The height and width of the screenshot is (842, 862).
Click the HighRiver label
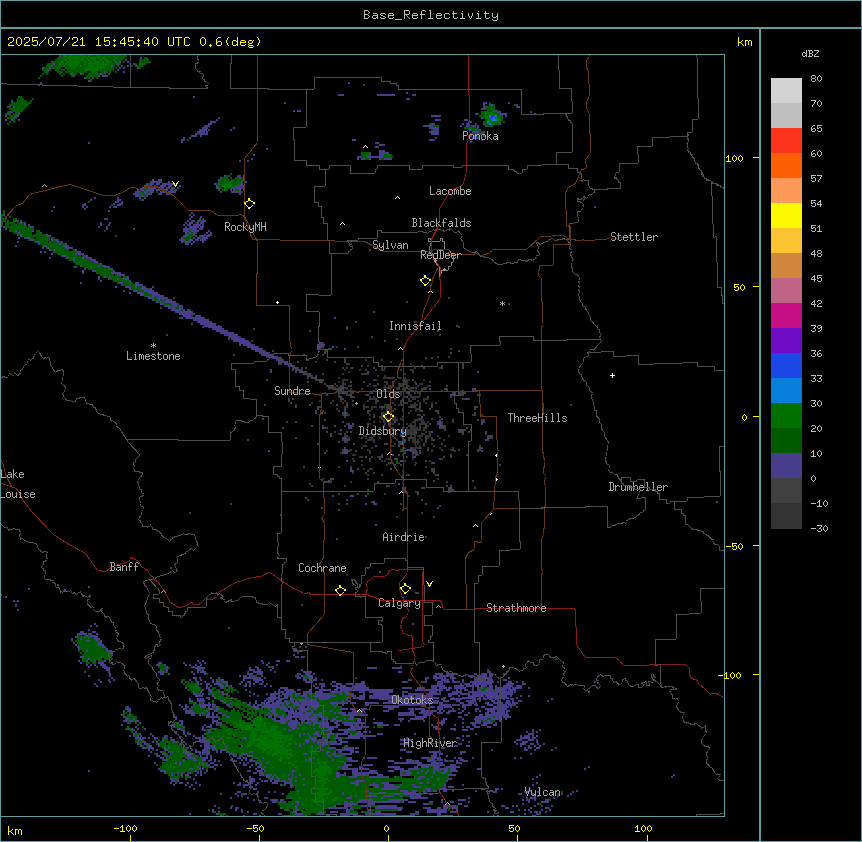tap(430, 743)
